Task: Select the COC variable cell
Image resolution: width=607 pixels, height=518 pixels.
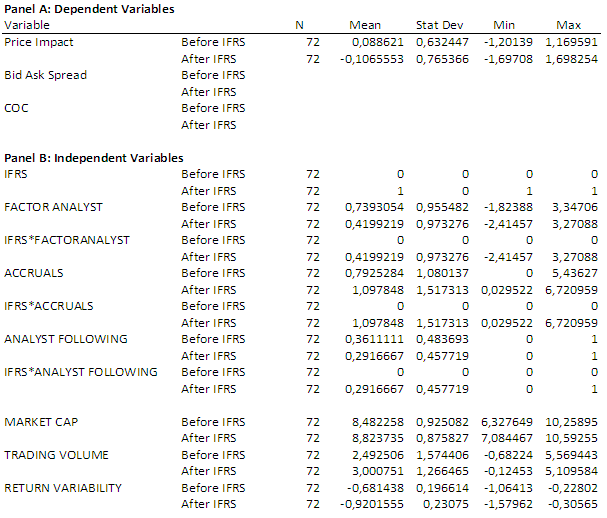Action: (16, 108)
